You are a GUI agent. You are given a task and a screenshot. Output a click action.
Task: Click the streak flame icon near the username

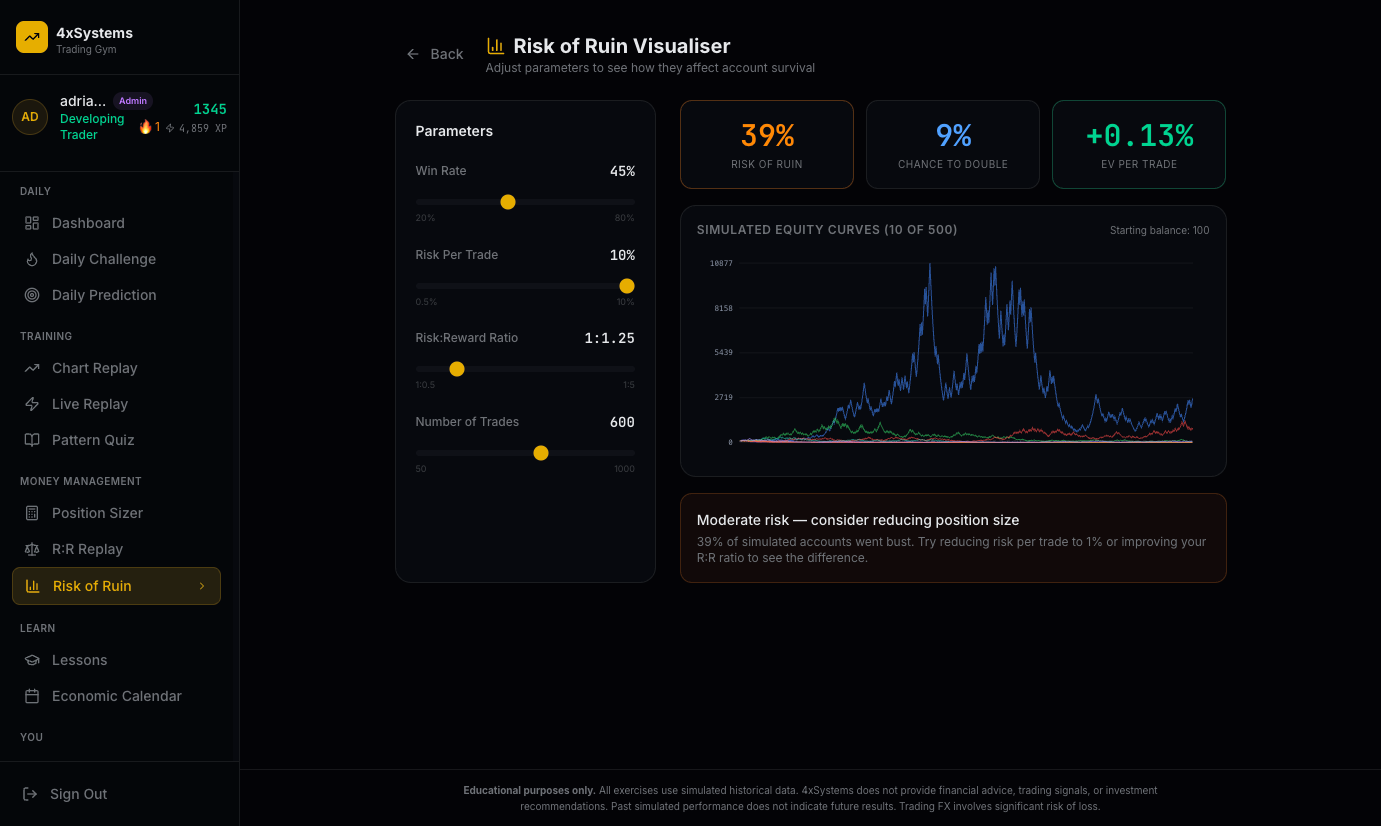tap(145, 127)
